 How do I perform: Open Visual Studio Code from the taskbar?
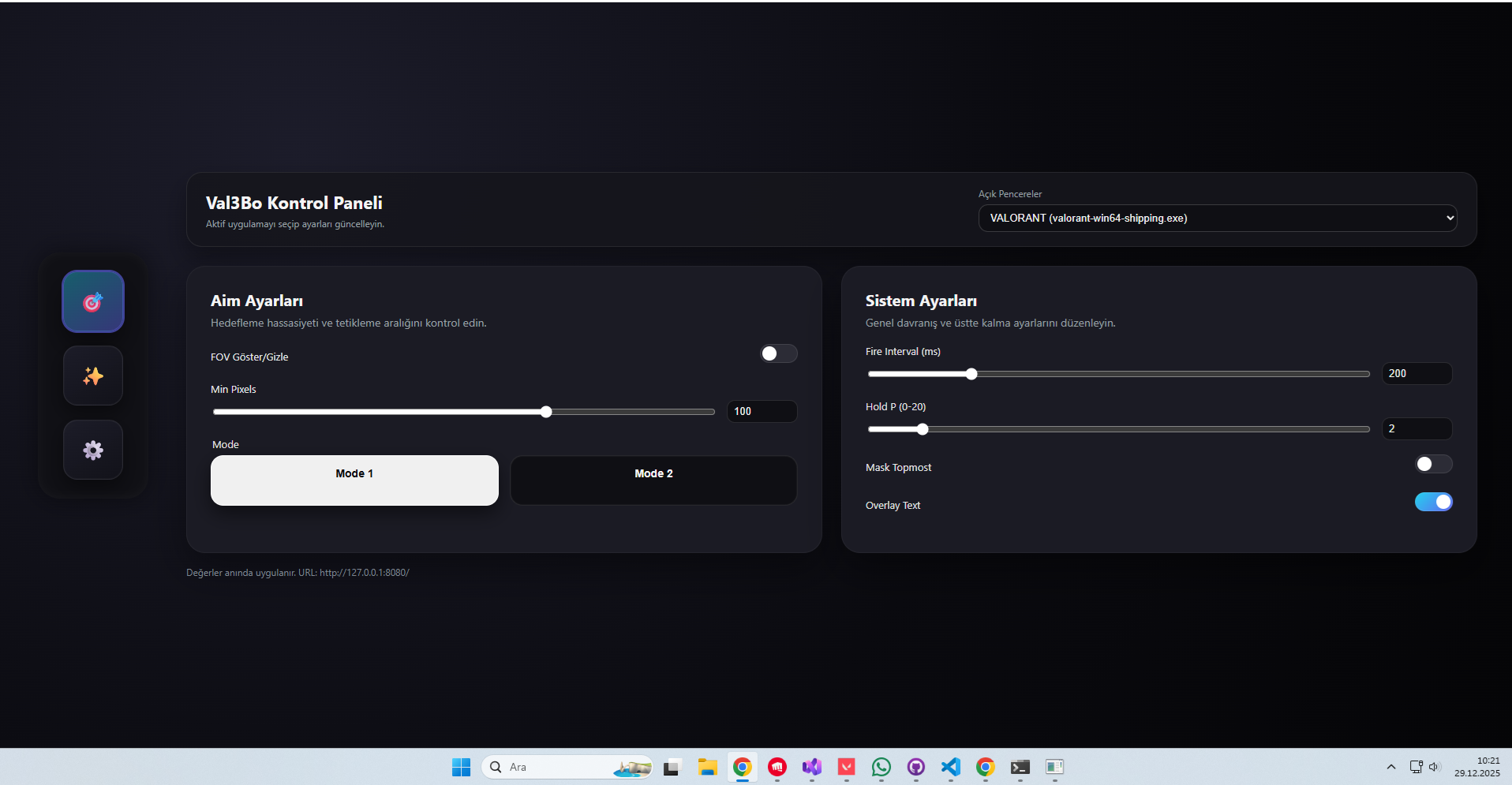(951, 767)
